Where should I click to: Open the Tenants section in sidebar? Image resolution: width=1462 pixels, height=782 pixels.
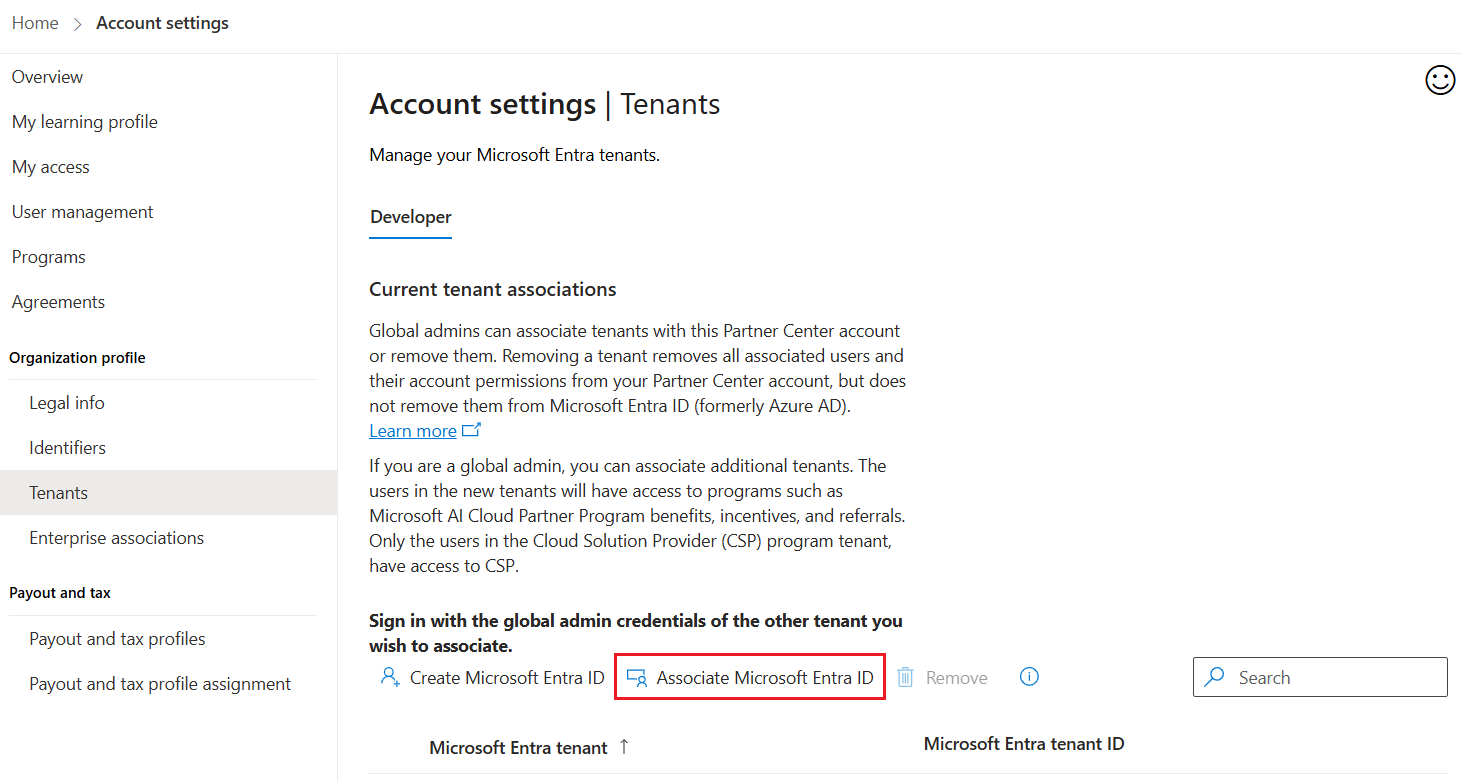pyautogui.click(x=58, y=492)
